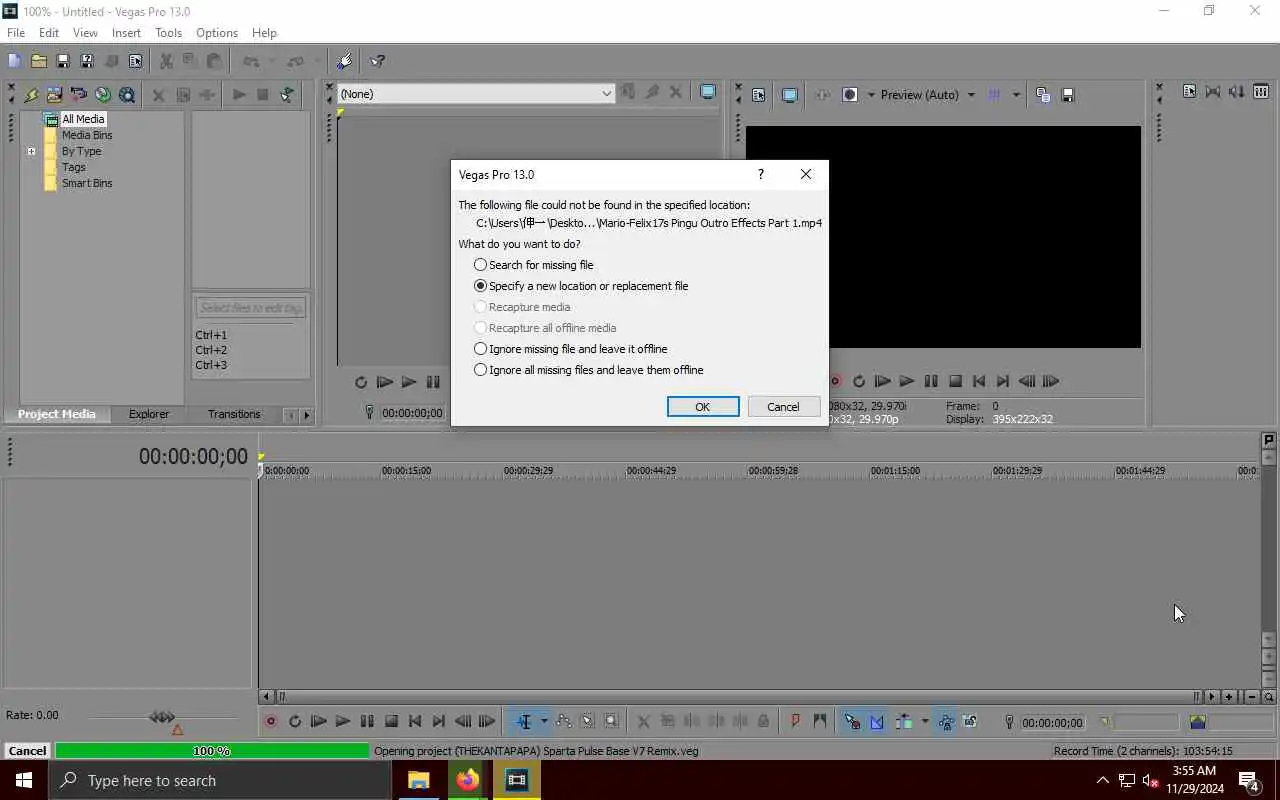The height and width of the screenshot is (800, 1280).
Task: Click the left arrow beside the Transitions tab
Action: 291,415
